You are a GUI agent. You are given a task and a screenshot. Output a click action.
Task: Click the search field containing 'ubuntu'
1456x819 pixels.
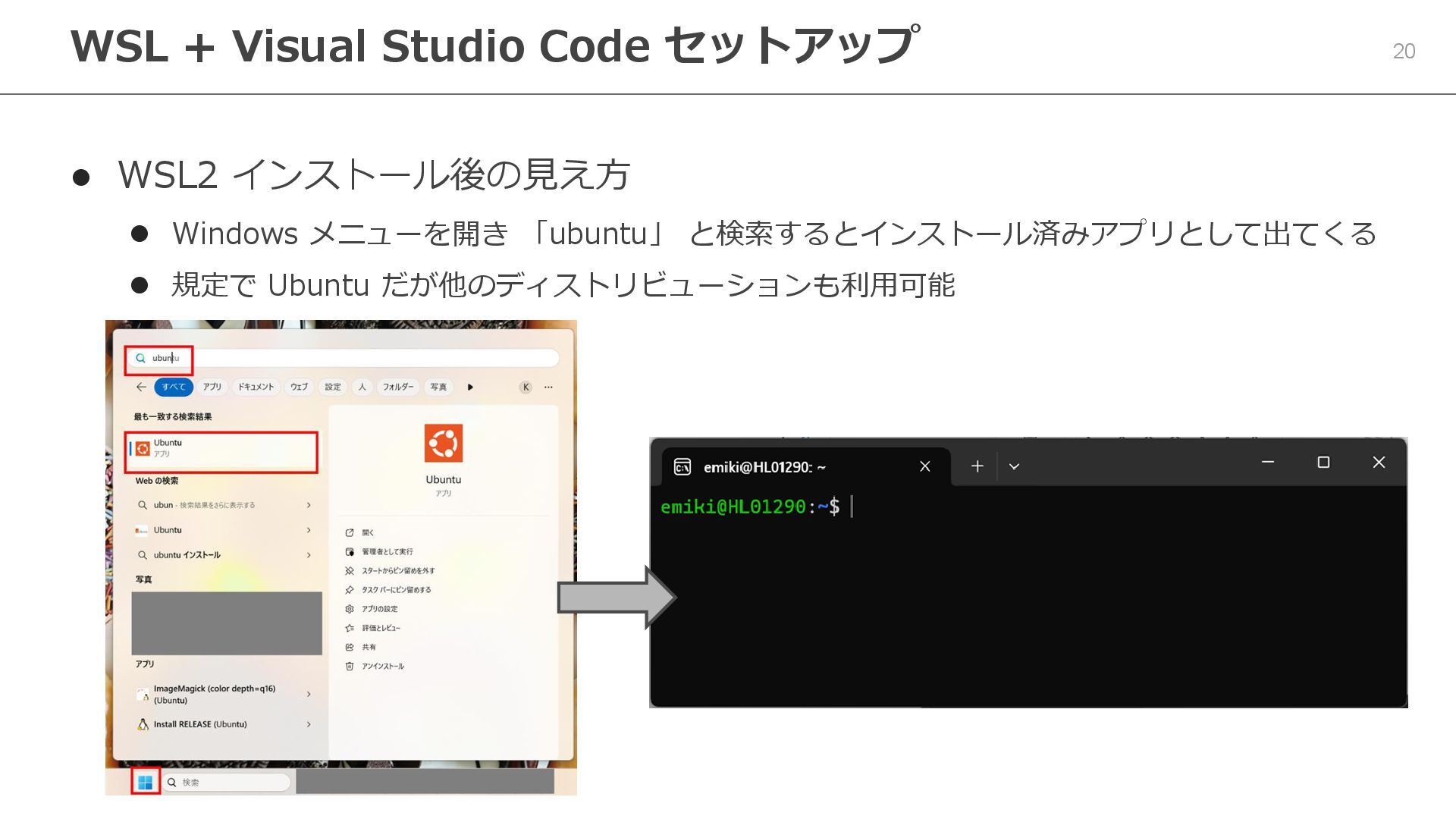(343, 358)
